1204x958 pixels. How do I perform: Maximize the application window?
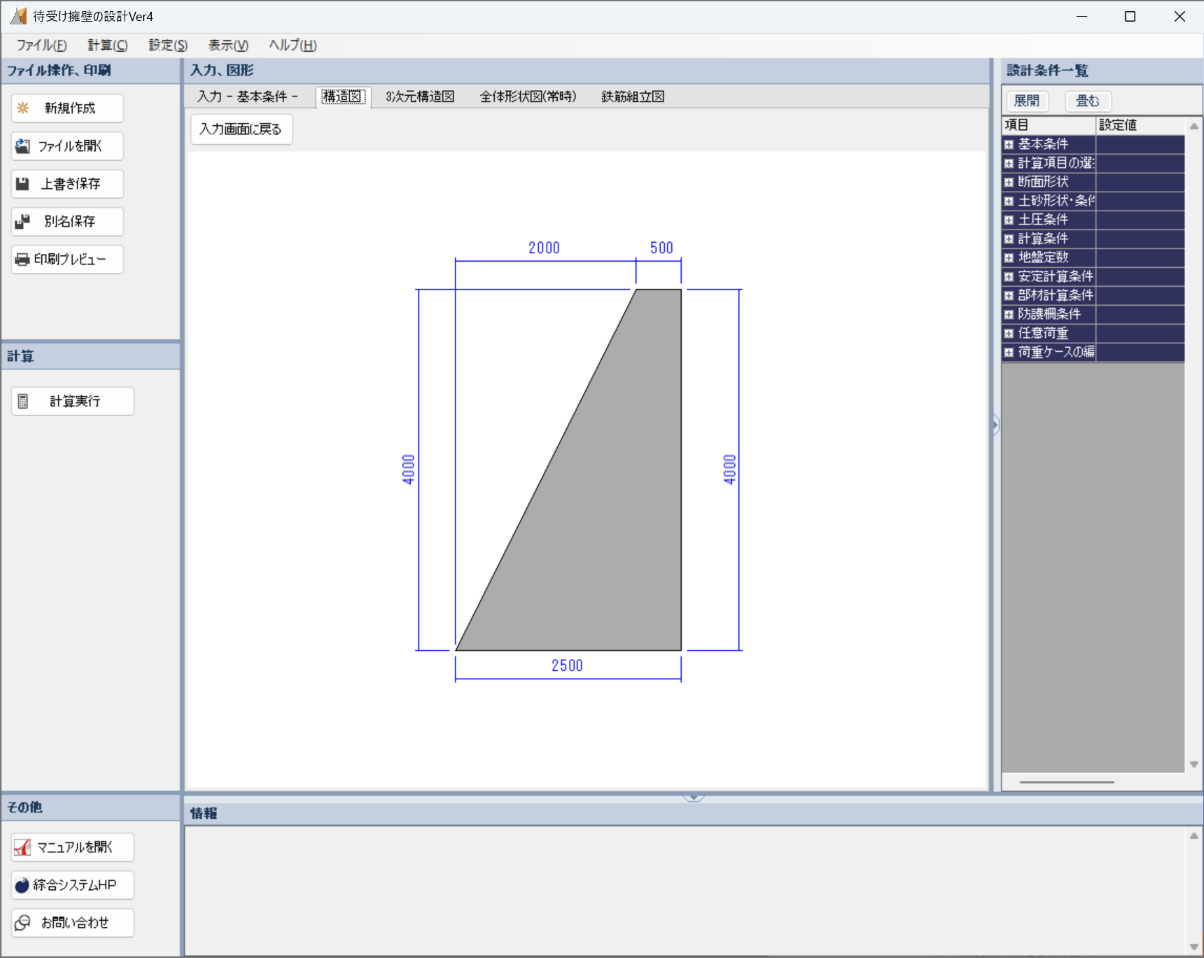(x=1130, y=16)
